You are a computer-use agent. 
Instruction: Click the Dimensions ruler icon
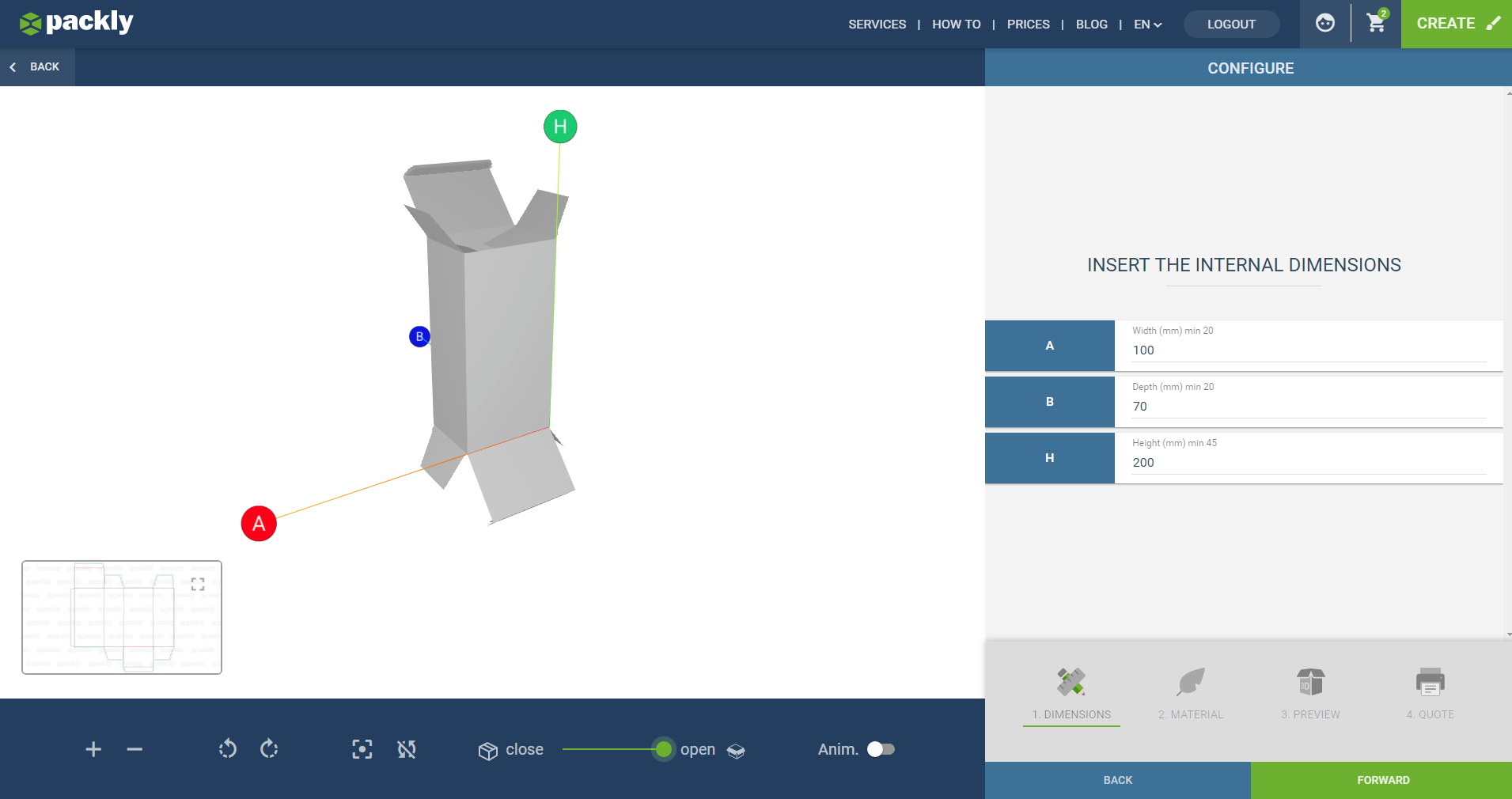(x=1071, y=681)
